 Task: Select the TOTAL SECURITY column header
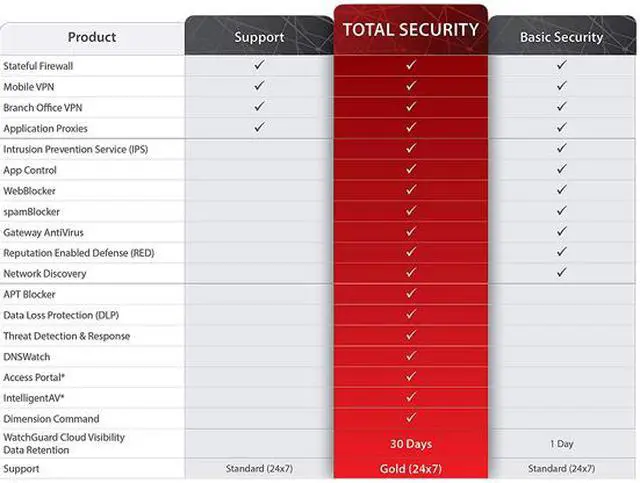(410, 30)
